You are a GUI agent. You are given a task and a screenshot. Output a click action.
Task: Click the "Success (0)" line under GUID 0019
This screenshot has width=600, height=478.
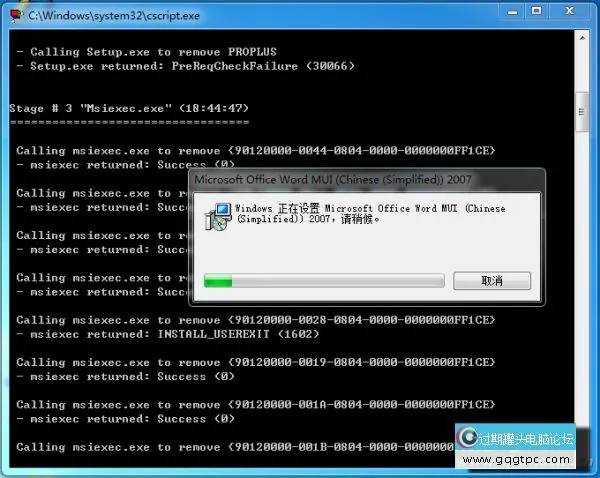click(x=126, y=377)
